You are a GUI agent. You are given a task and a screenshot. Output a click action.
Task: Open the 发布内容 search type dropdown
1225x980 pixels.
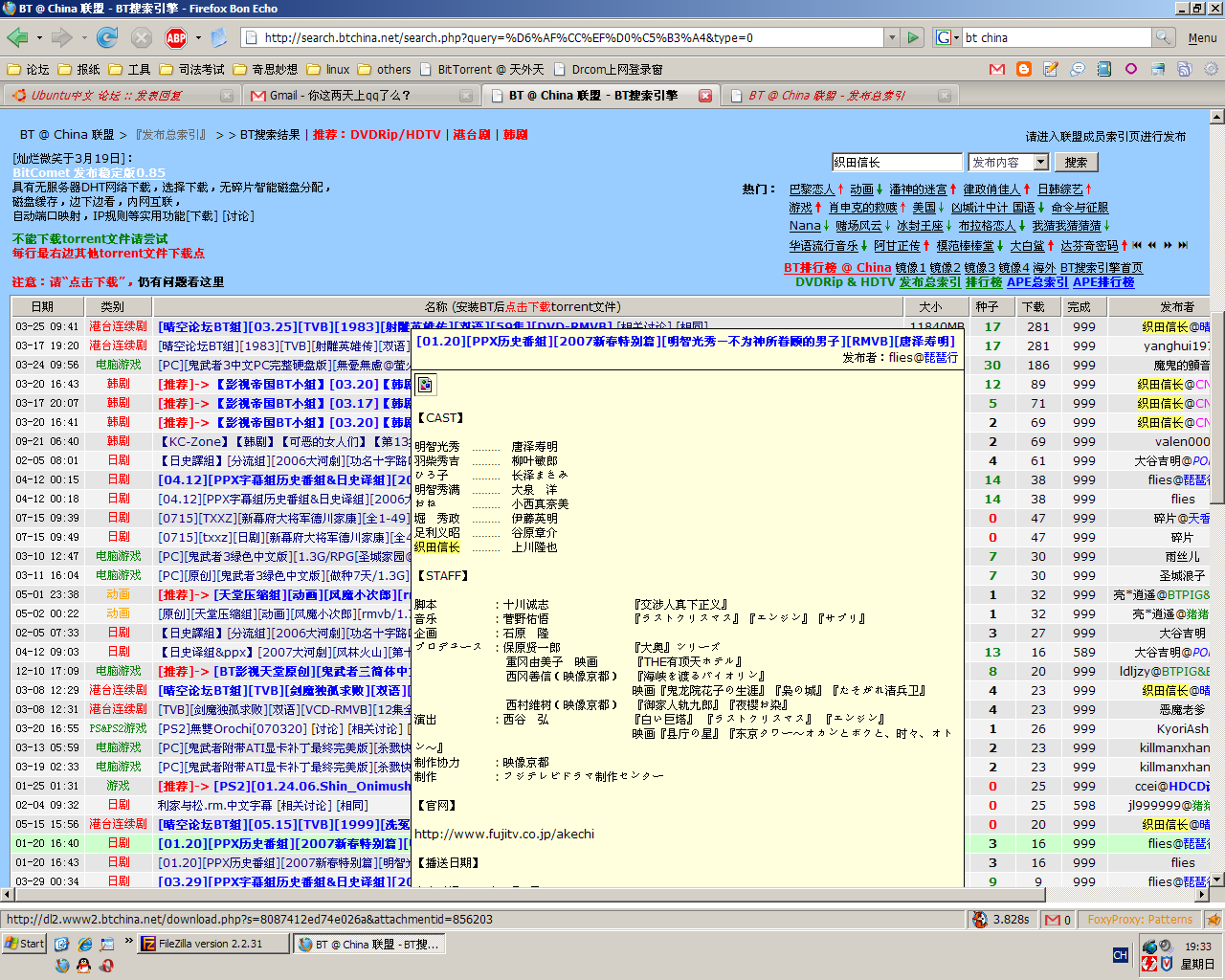coord(1009,162)
